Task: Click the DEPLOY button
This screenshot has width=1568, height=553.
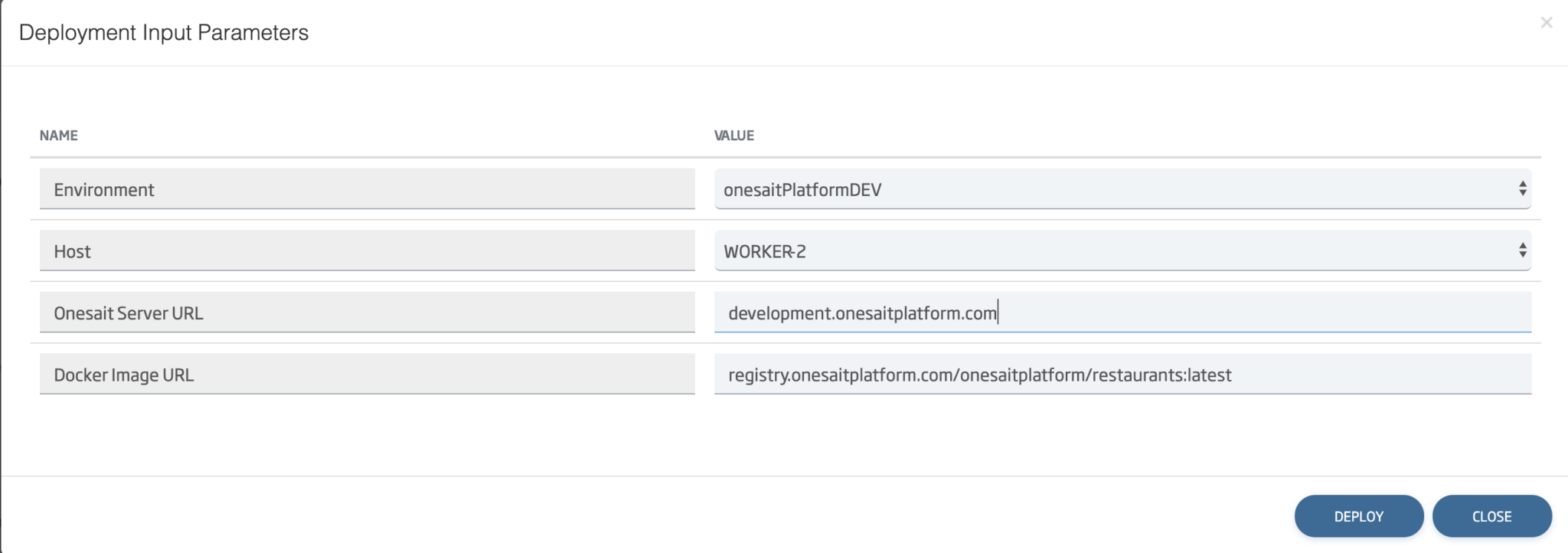Action: tap(1360, 515)
